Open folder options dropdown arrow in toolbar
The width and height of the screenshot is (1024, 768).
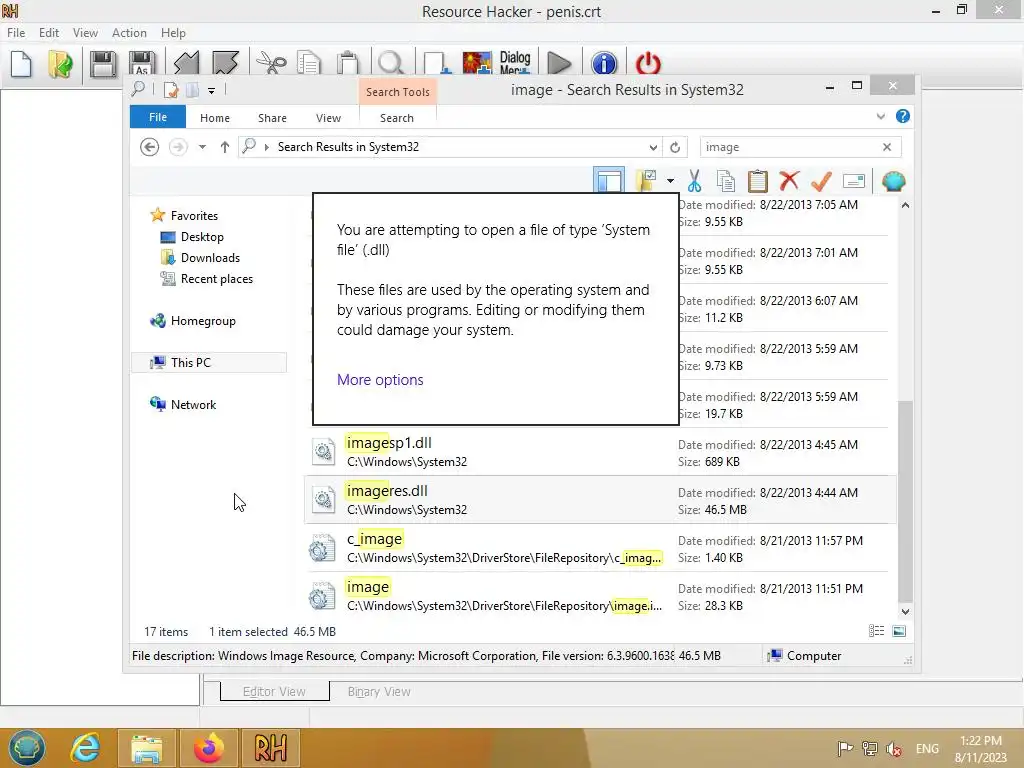coord(670,181)
